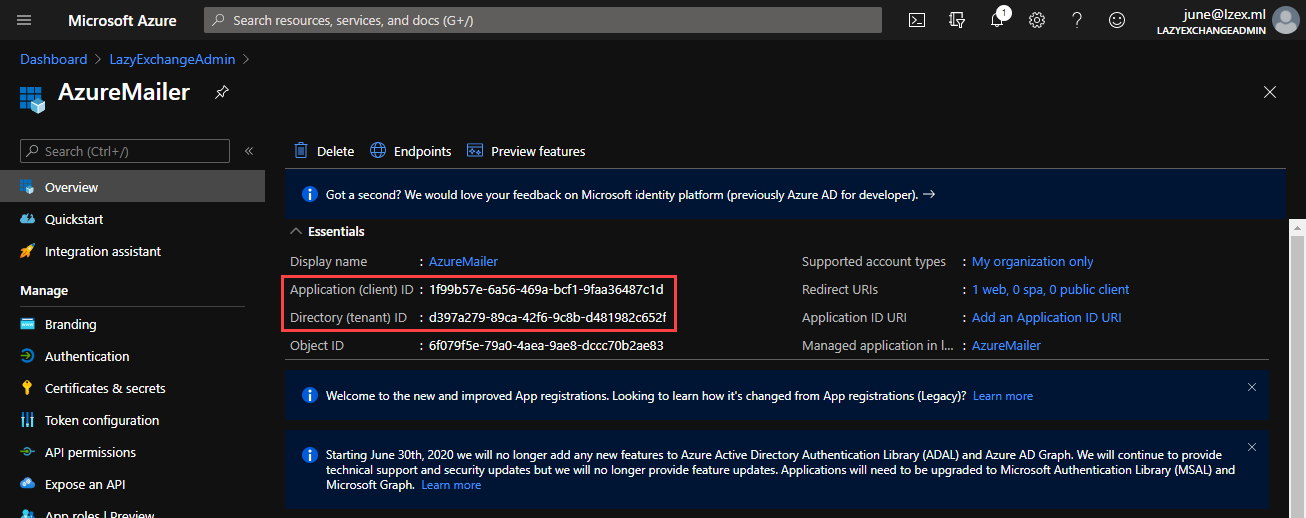The height and width of the screenshot is (518, 1306).
Task: Dismiss the ADAL deprecation notice
Action: point(1252,447)
